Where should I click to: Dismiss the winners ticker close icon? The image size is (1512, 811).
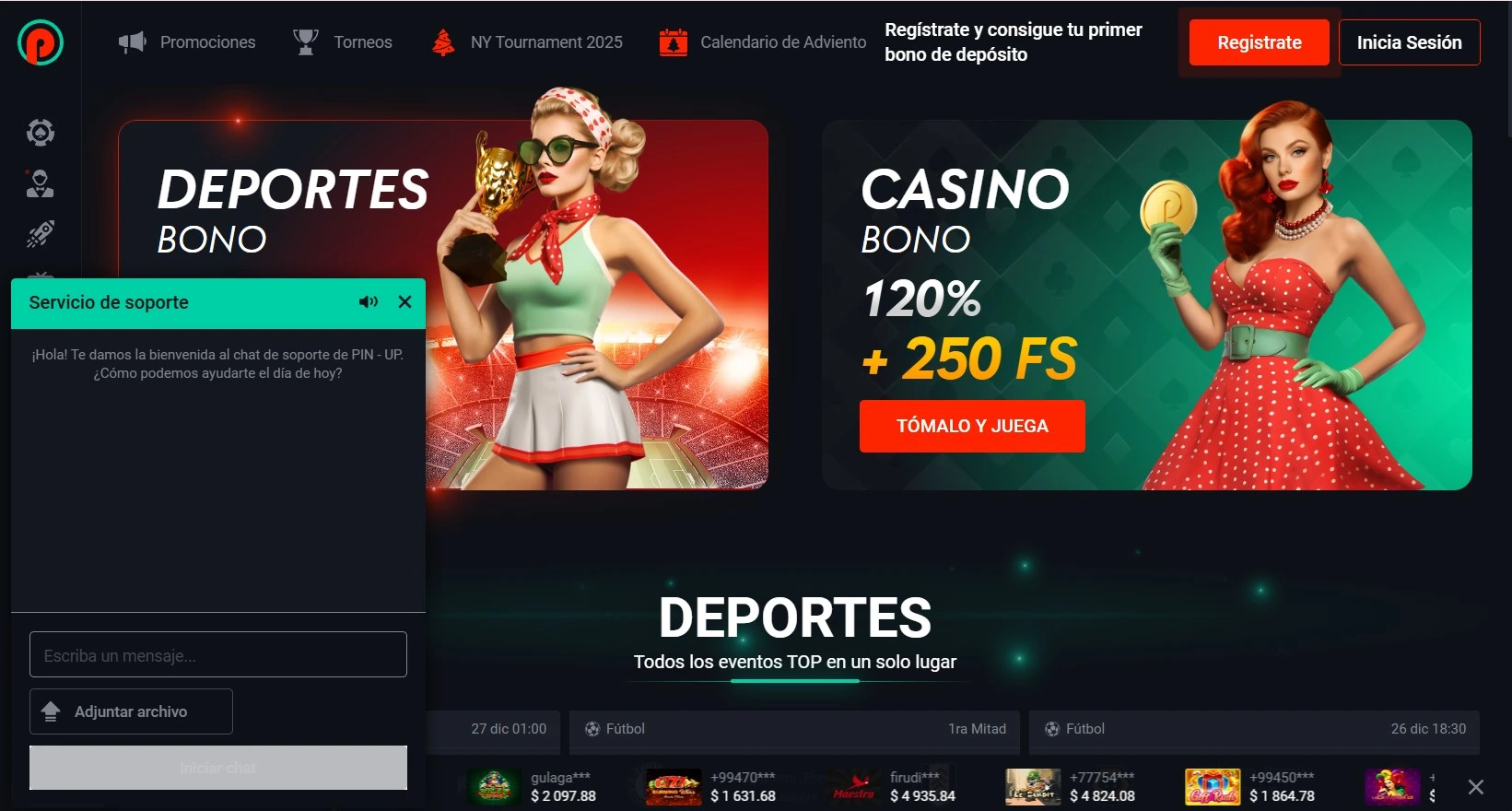coord(1476,787)
